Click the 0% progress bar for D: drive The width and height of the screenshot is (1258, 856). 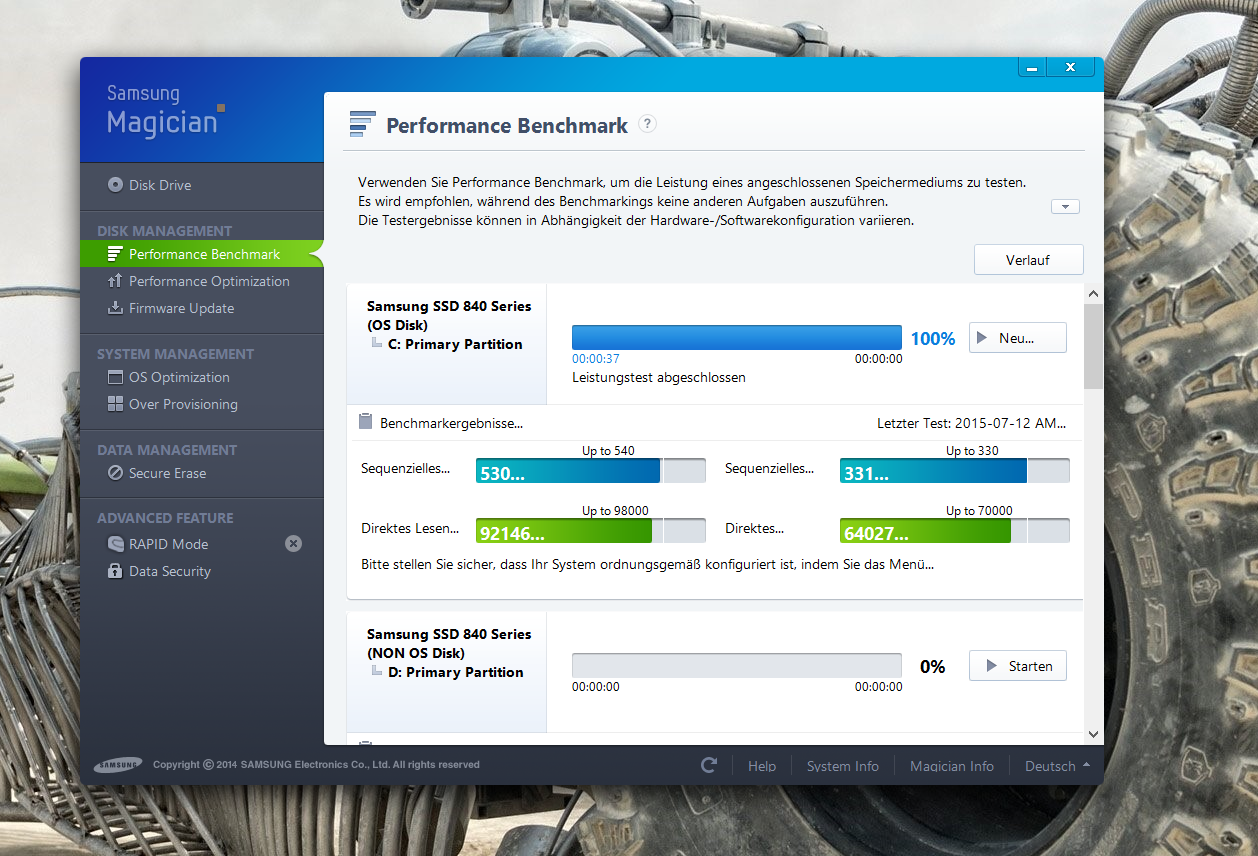737,666
